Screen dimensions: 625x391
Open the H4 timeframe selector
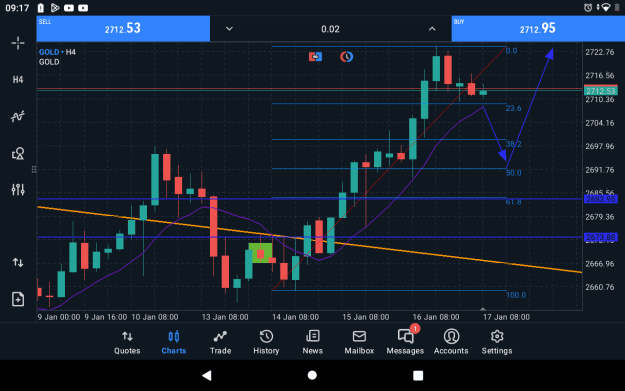(18, 80)
